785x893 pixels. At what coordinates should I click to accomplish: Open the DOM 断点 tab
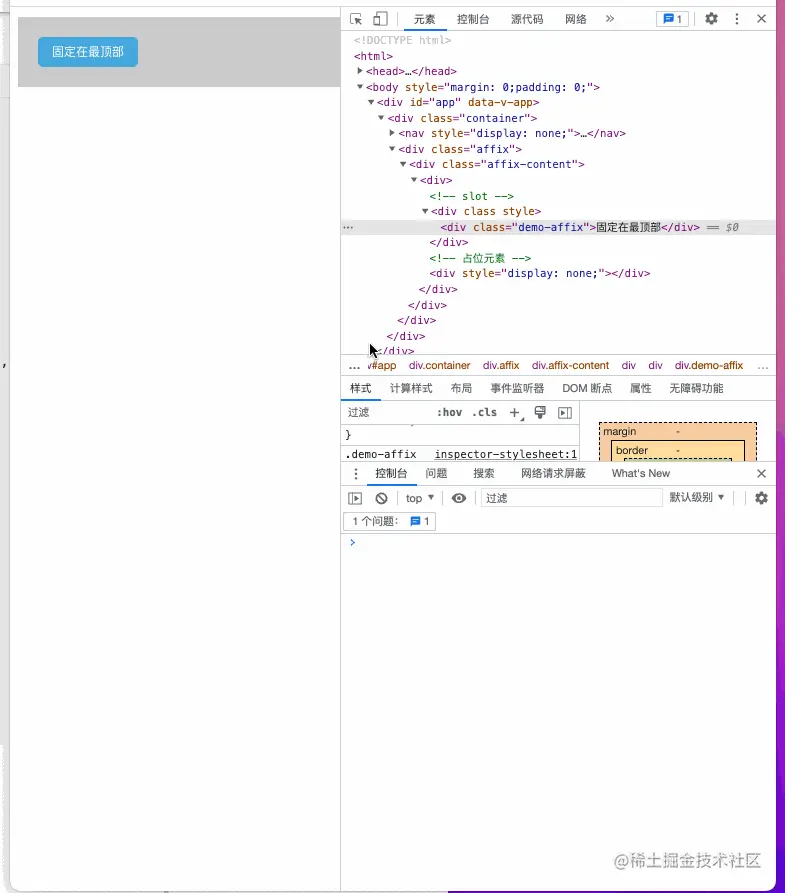click(587, 388)
